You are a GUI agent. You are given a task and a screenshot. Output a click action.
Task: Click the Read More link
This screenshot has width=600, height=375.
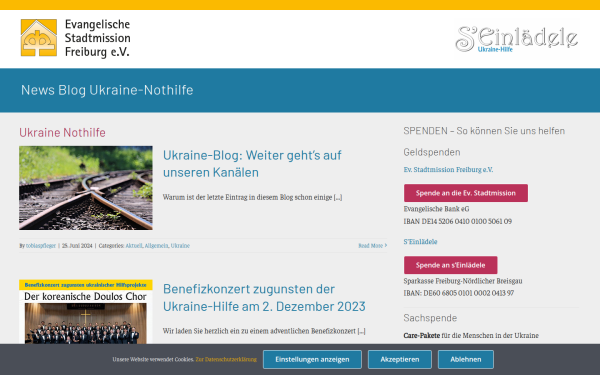tap(372, 246)
